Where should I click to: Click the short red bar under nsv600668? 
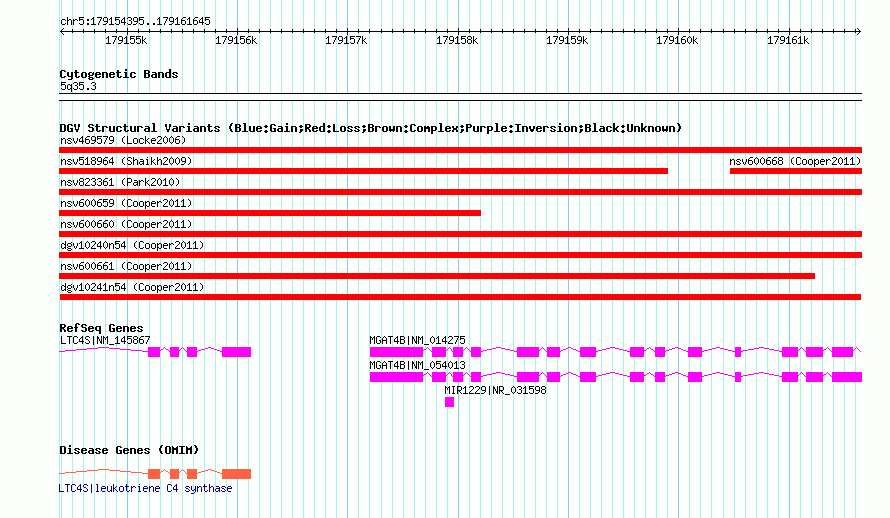tap(796, 171)
